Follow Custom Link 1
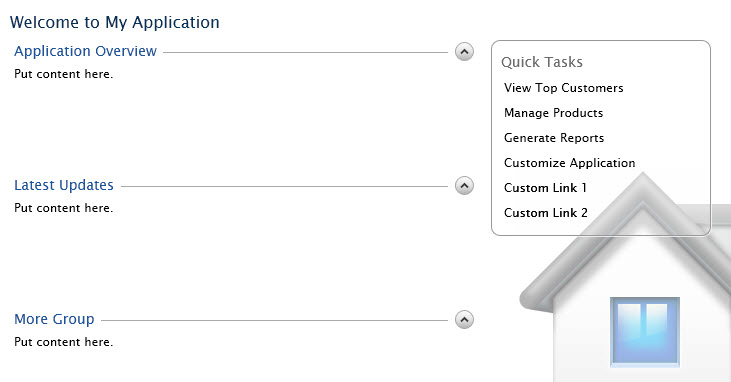The height and width of the screenshot is (382, 731). [545, 188]
